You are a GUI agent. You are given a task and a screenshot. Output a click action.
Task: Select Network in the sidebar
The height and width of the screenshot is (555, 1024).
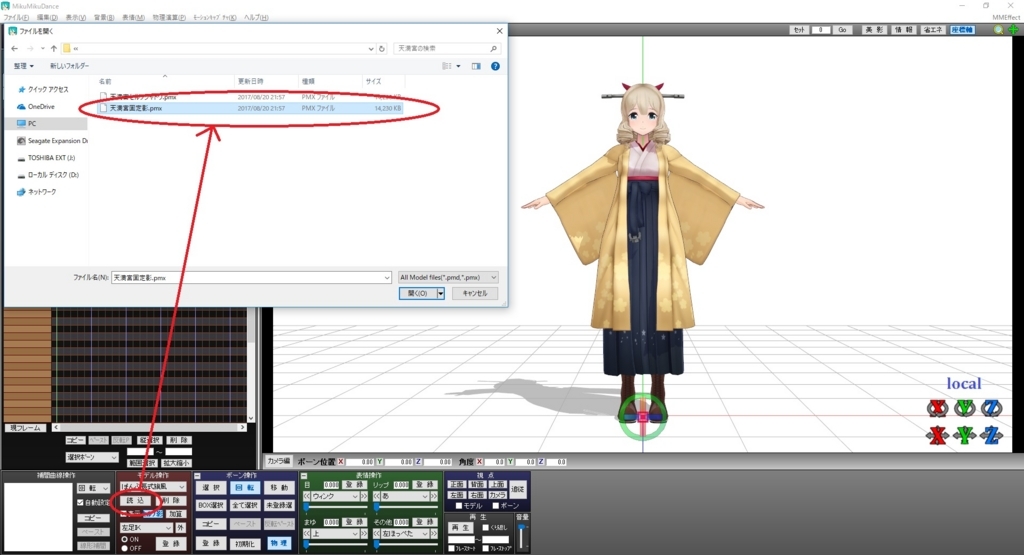[37, 191]
